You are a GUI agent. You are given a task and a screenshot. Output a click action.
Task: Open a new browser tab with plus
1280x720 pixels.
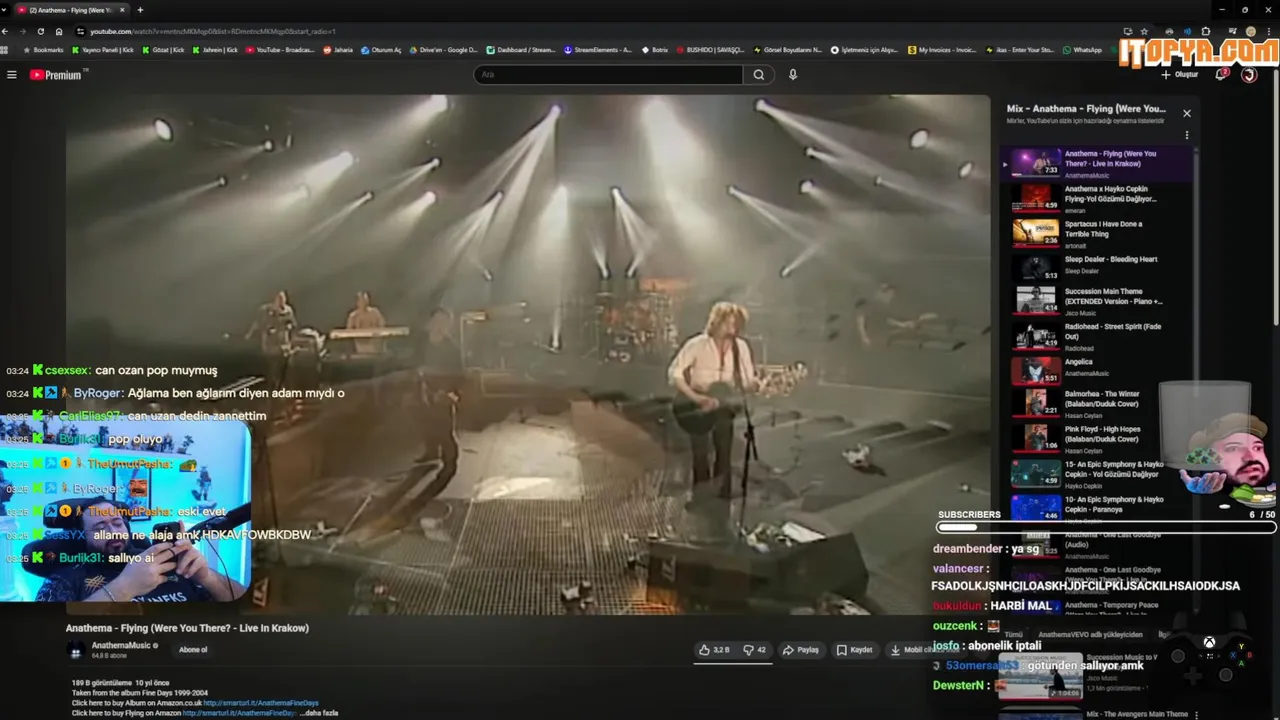(140, 10)
